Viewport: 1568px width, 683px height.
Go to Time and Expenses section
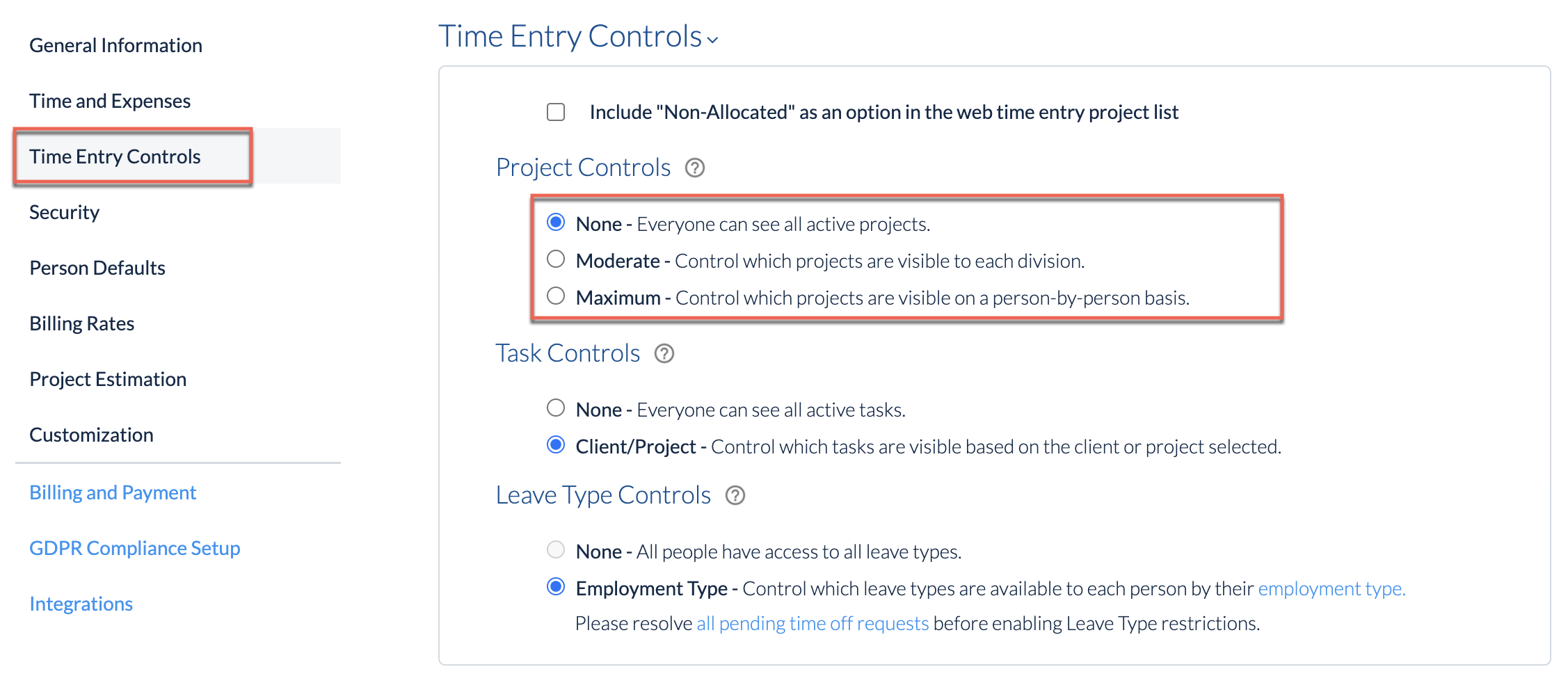[110, 101]
